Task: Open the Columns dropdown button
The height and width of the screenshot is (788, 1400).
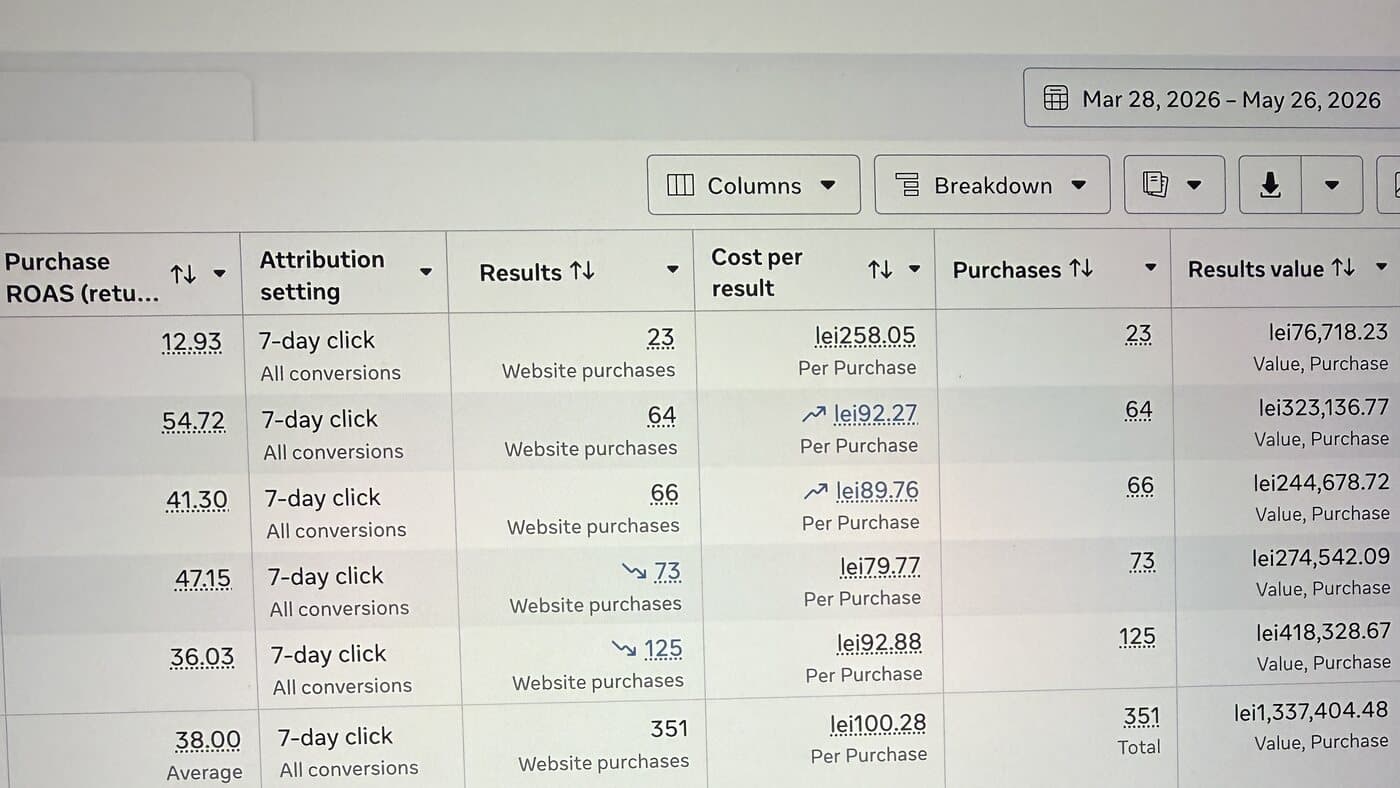Action: tap(753, 185)
